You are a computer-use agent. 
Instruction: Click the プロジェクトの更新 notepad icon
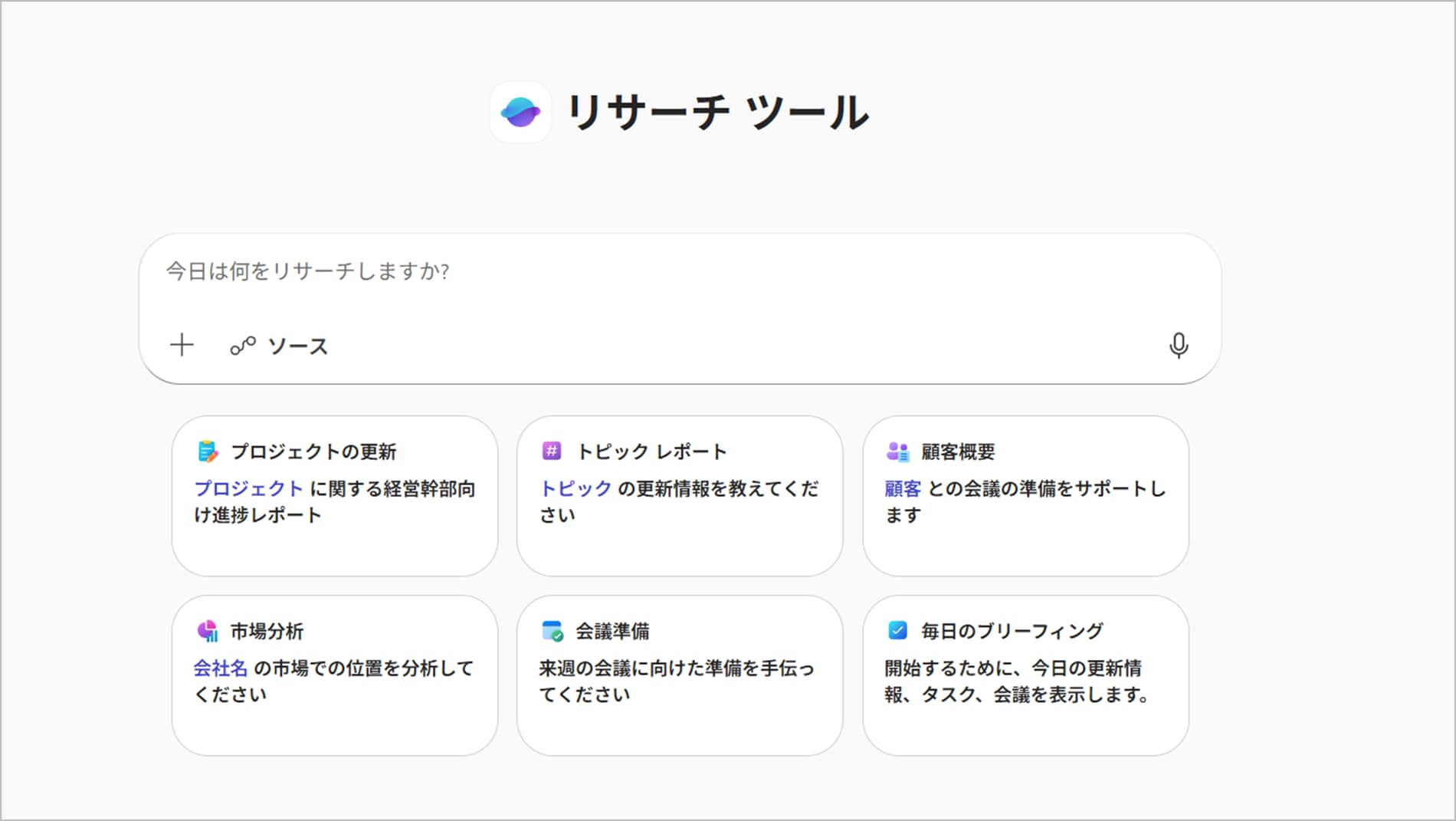pyautogui.click(x=208, y=452)
